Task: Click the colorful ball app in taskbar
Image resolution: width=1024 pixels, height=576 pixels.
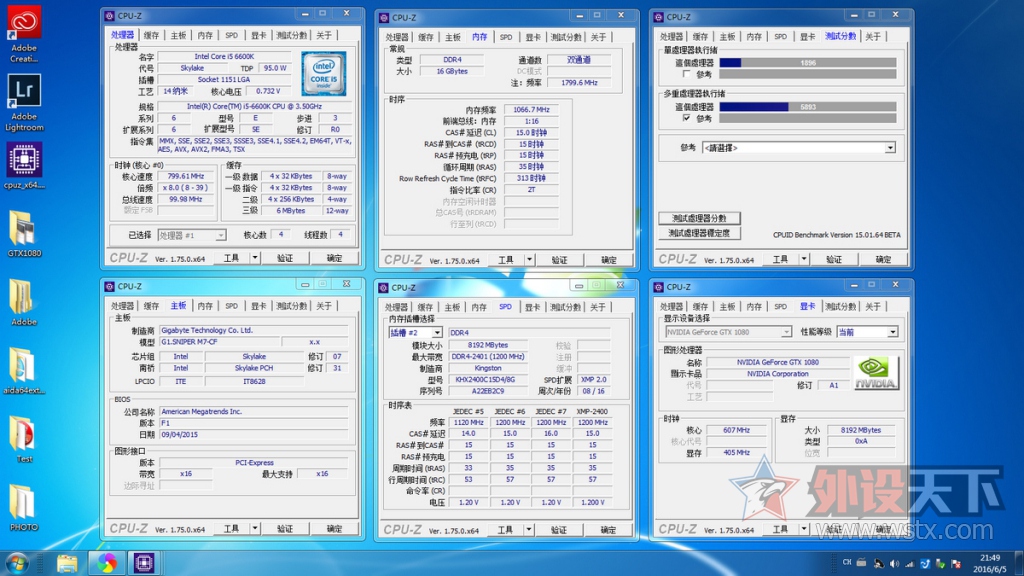Action: pos(107,562)
